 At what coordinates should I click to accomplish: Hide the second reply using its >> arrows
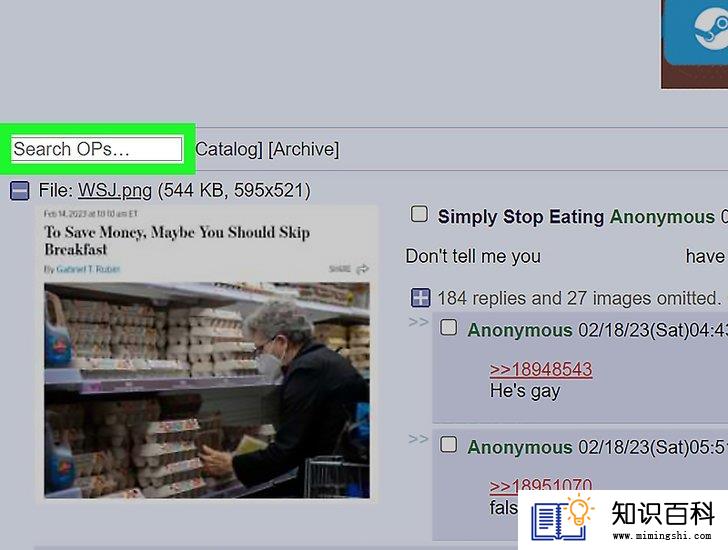[x=418, y=439]
